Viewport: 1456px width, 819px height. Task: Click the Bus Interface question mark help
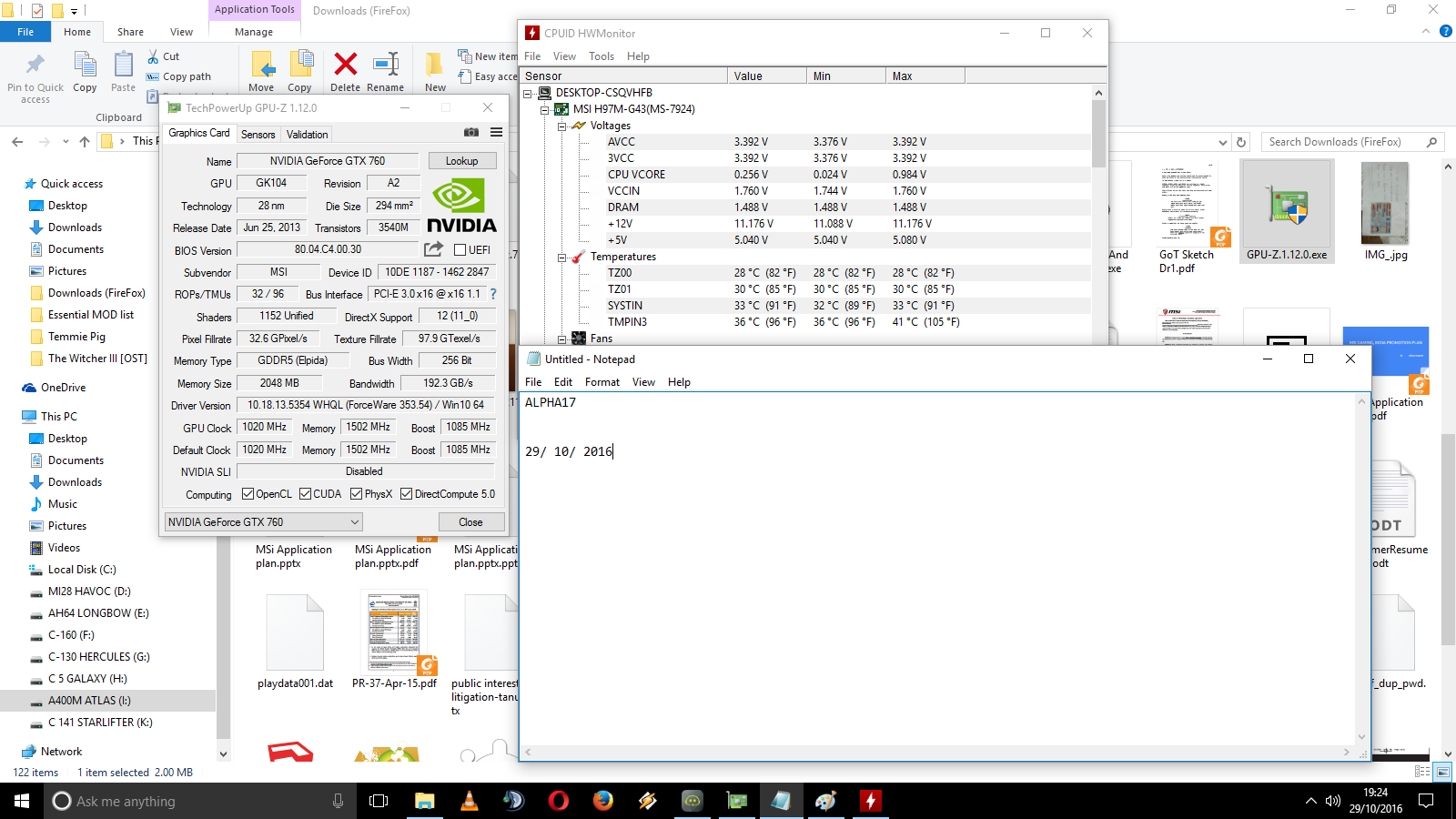click(x=493, y=294)
